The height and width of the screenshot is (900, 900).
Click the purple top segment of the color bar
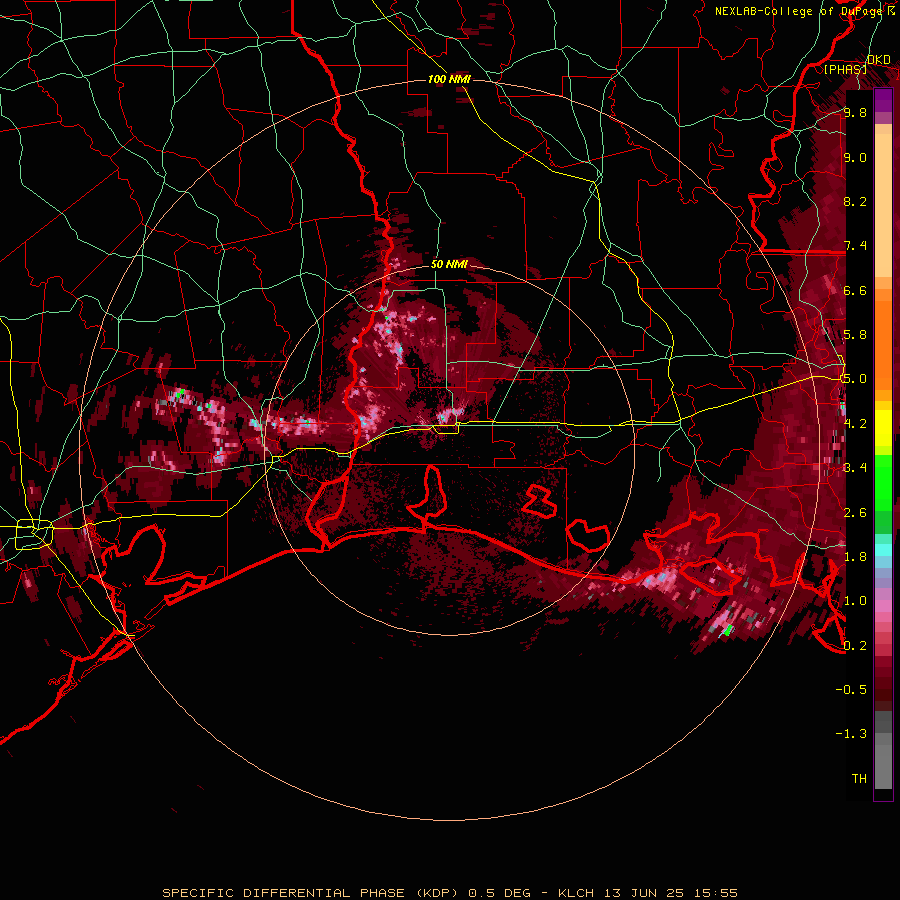[x=883, y=100]
